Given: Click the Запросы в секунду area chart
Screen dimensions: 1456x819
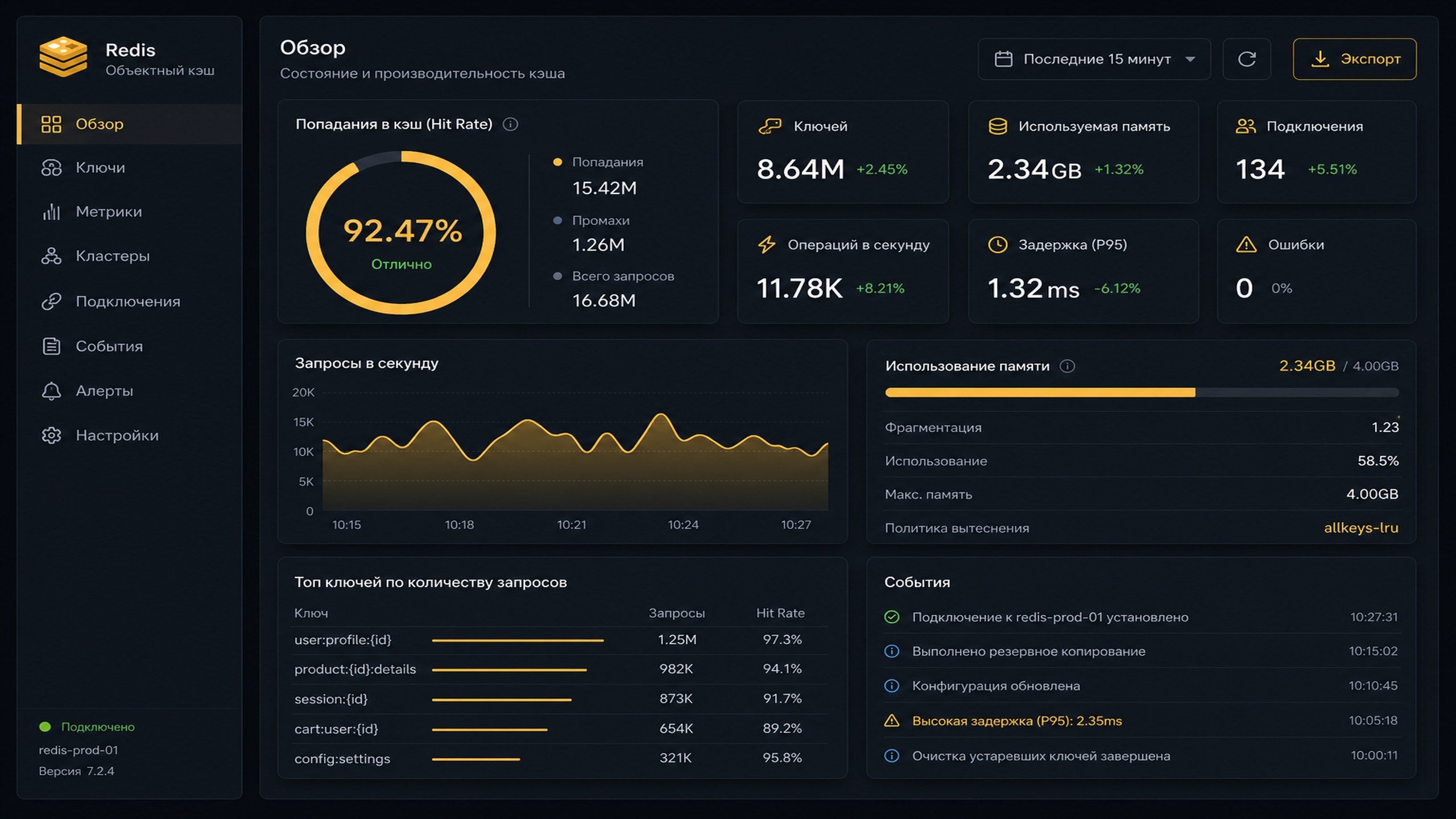Looking at the screenshot, I should (575, 461).
